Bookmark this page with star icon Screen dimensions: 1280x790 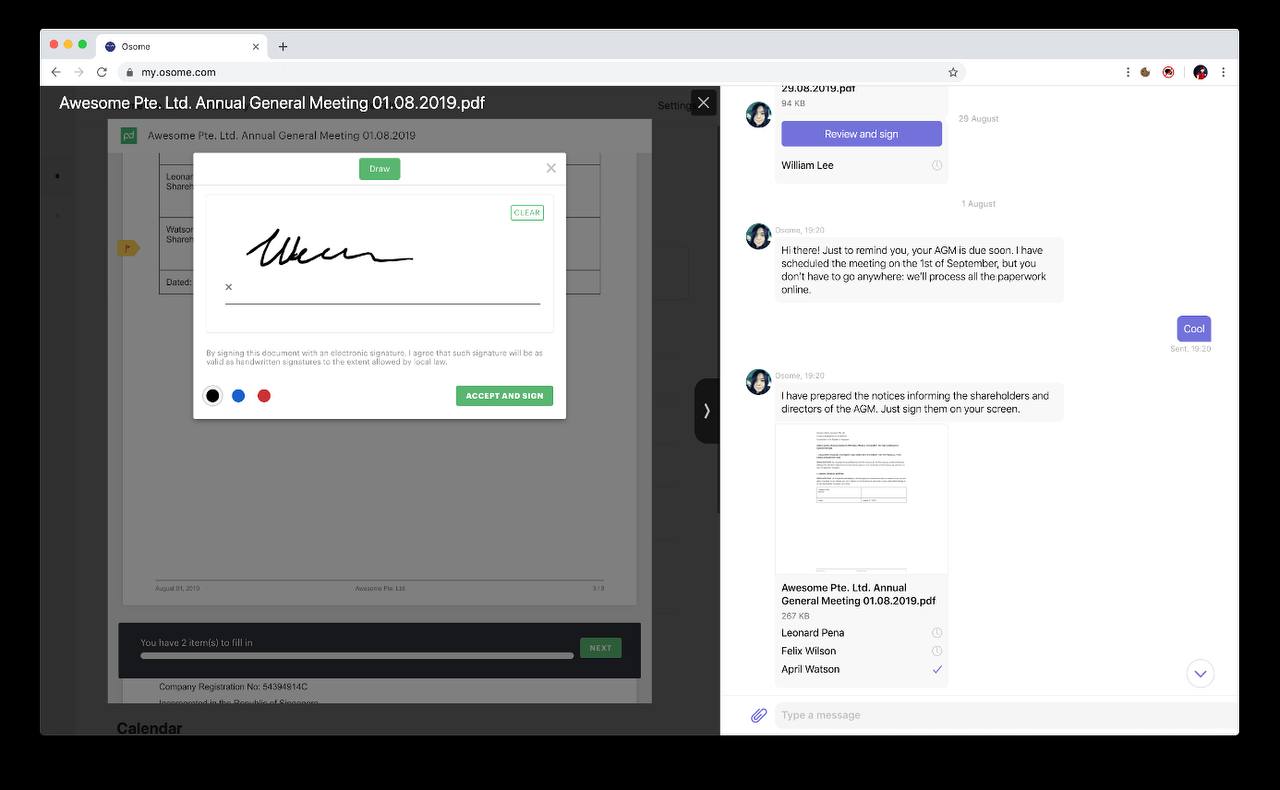point(953,72)
